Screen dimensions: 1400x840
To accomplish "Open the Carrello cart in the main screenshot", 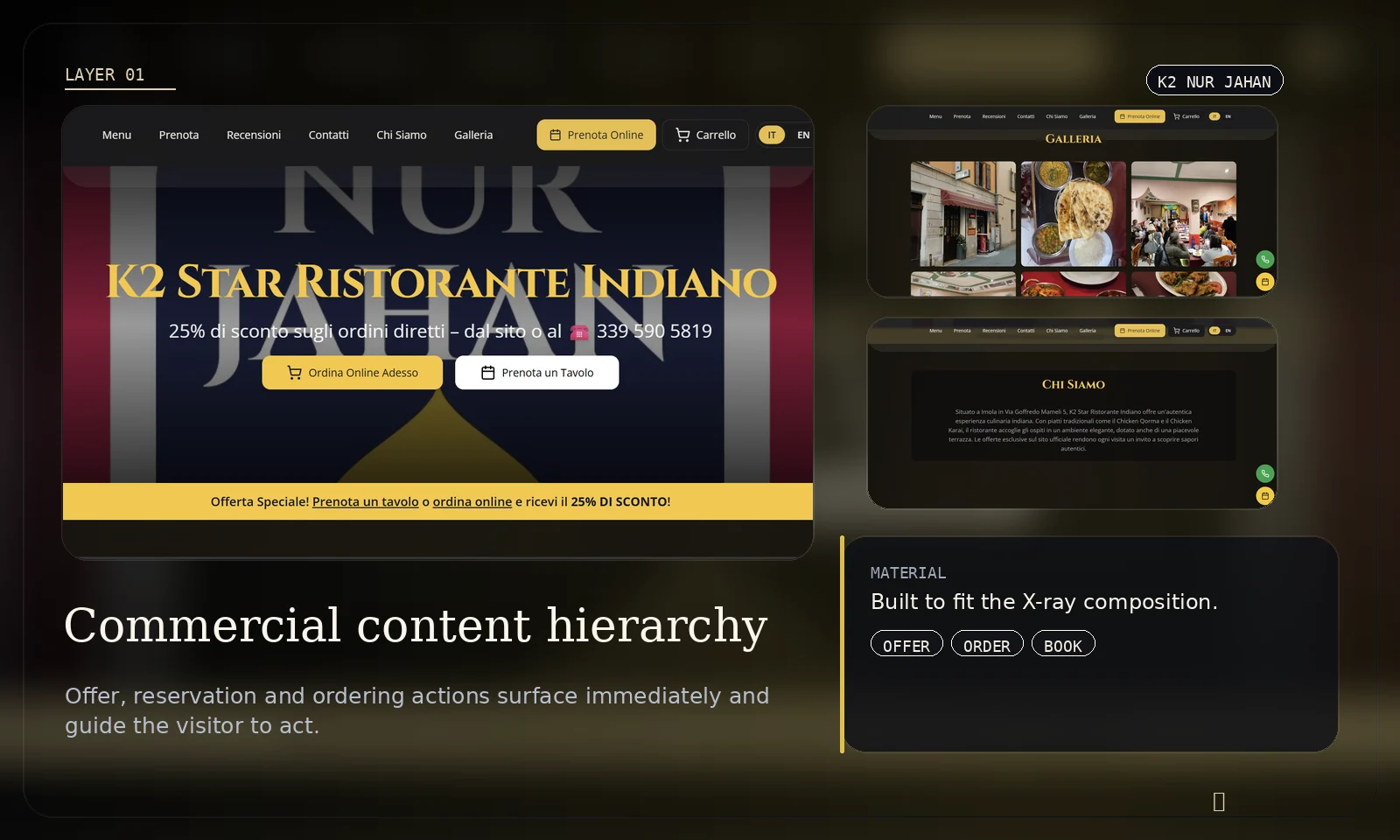I will pyautogui.click(x=705, y=135).
